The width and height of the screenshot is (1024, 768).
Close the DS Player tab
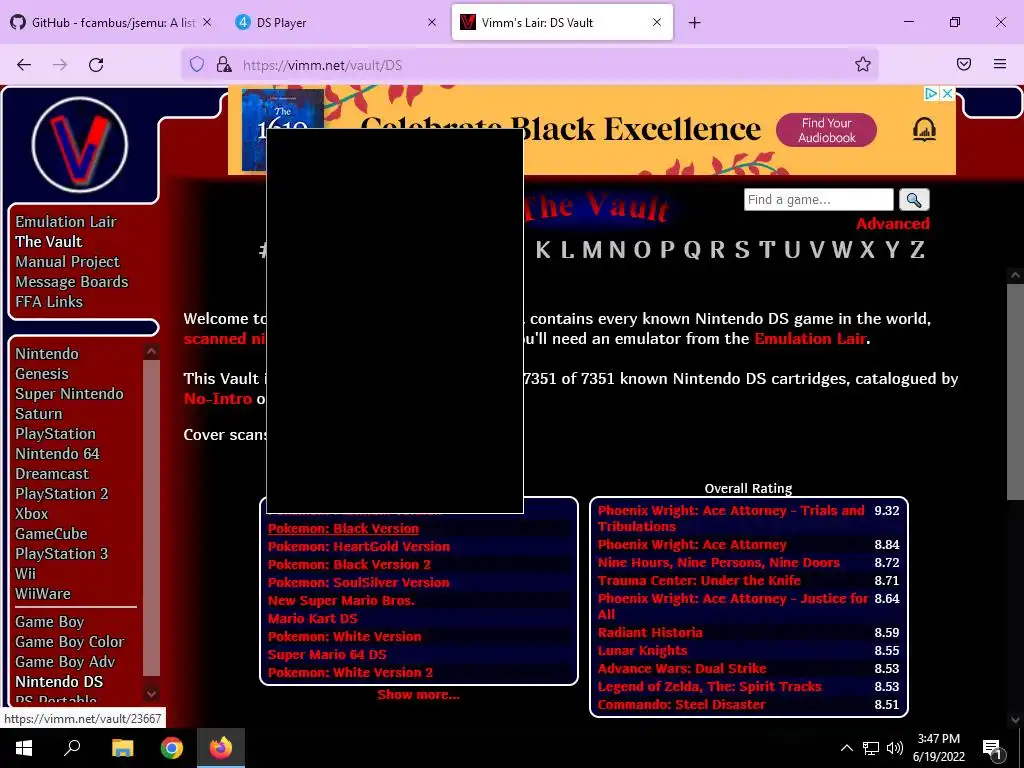click(x=432, y=22)
